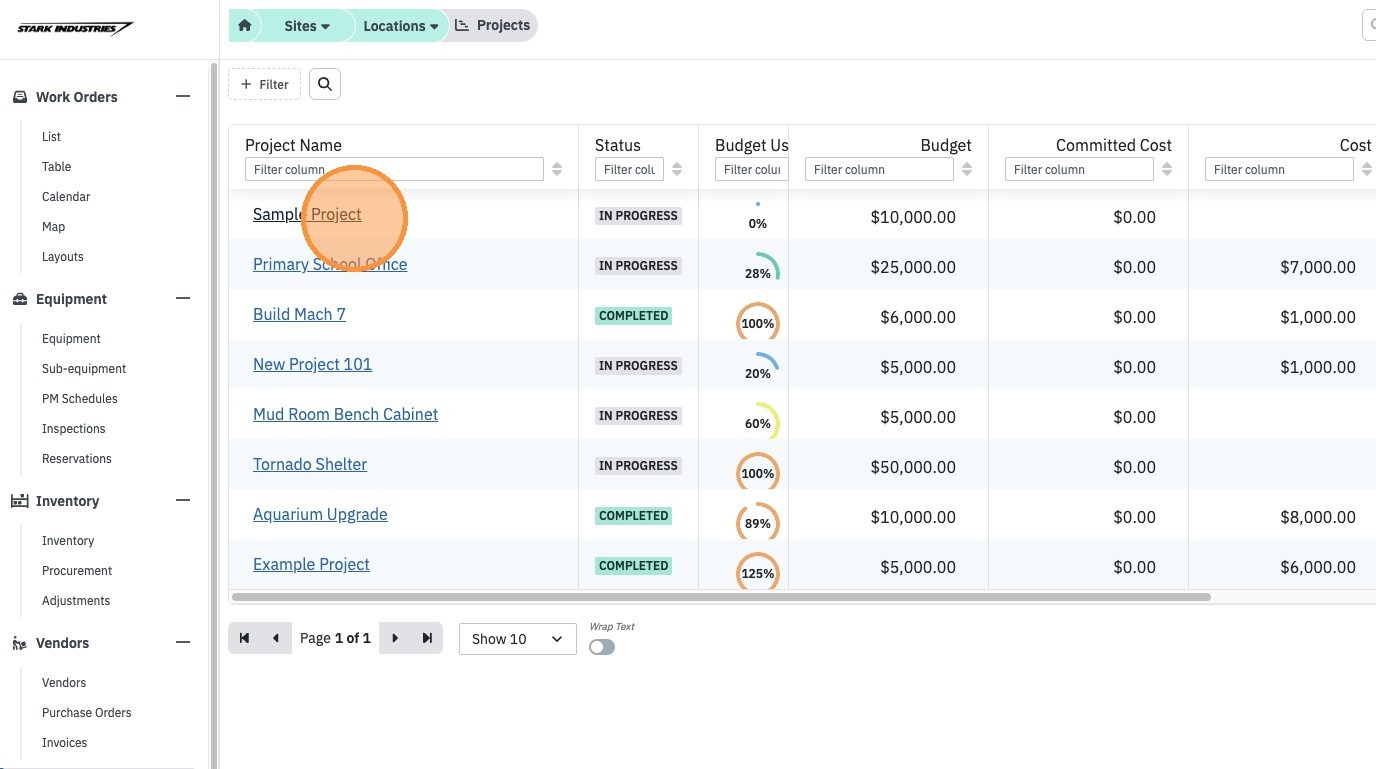The height and width of the screenshot is (769, 1376).
Task: Click the add Filter button
Action: (265, 85)
